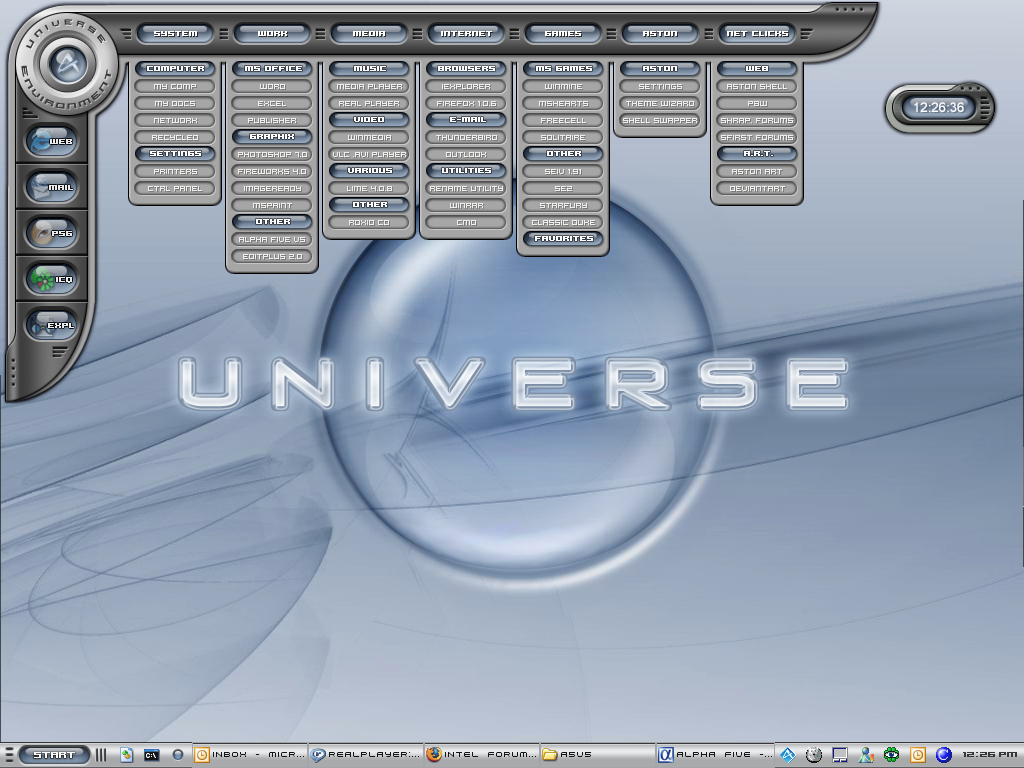Launch the MAIL shortcut in the side panel
1024x768 pixels.
coord(52,187)
